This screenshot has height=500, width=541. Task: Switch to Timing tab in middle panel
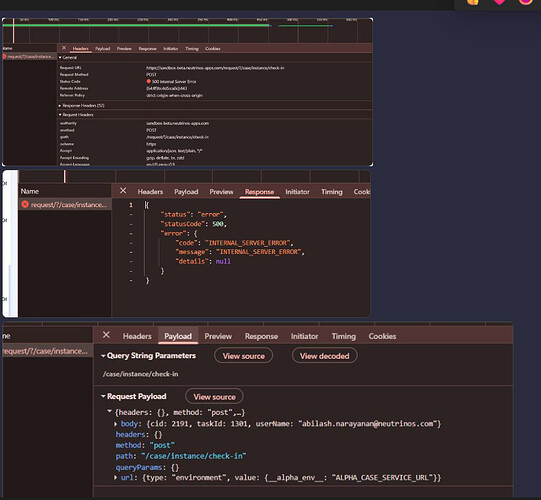[x=332, y=192]
